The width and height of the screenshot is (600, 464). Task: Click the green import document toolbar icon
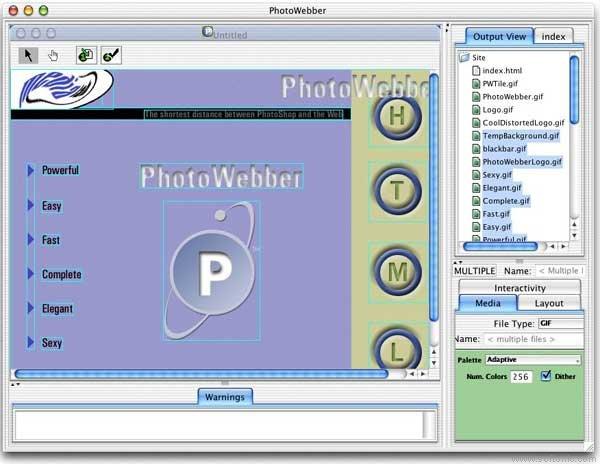86,55
